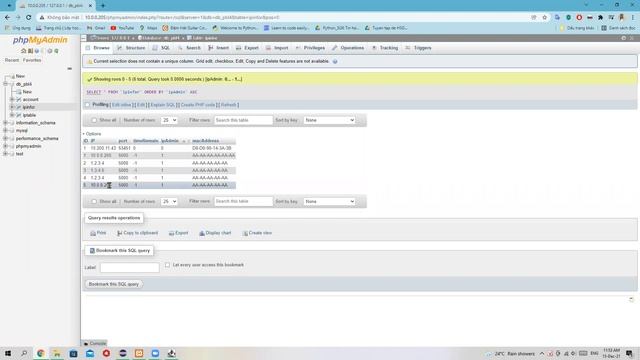Click browser address bar URL
Viewport: 640px width, 360px height.
[x=182, y=18]
